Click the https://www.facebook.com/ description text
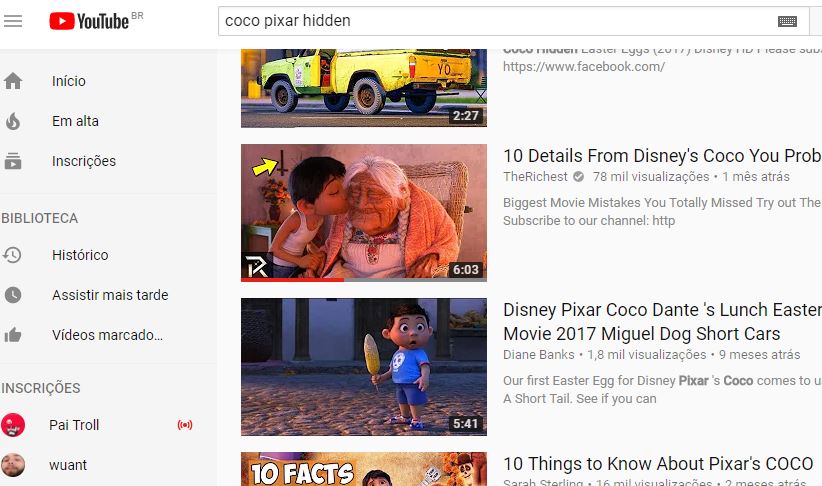822x486 pixels. coord(584,67)
